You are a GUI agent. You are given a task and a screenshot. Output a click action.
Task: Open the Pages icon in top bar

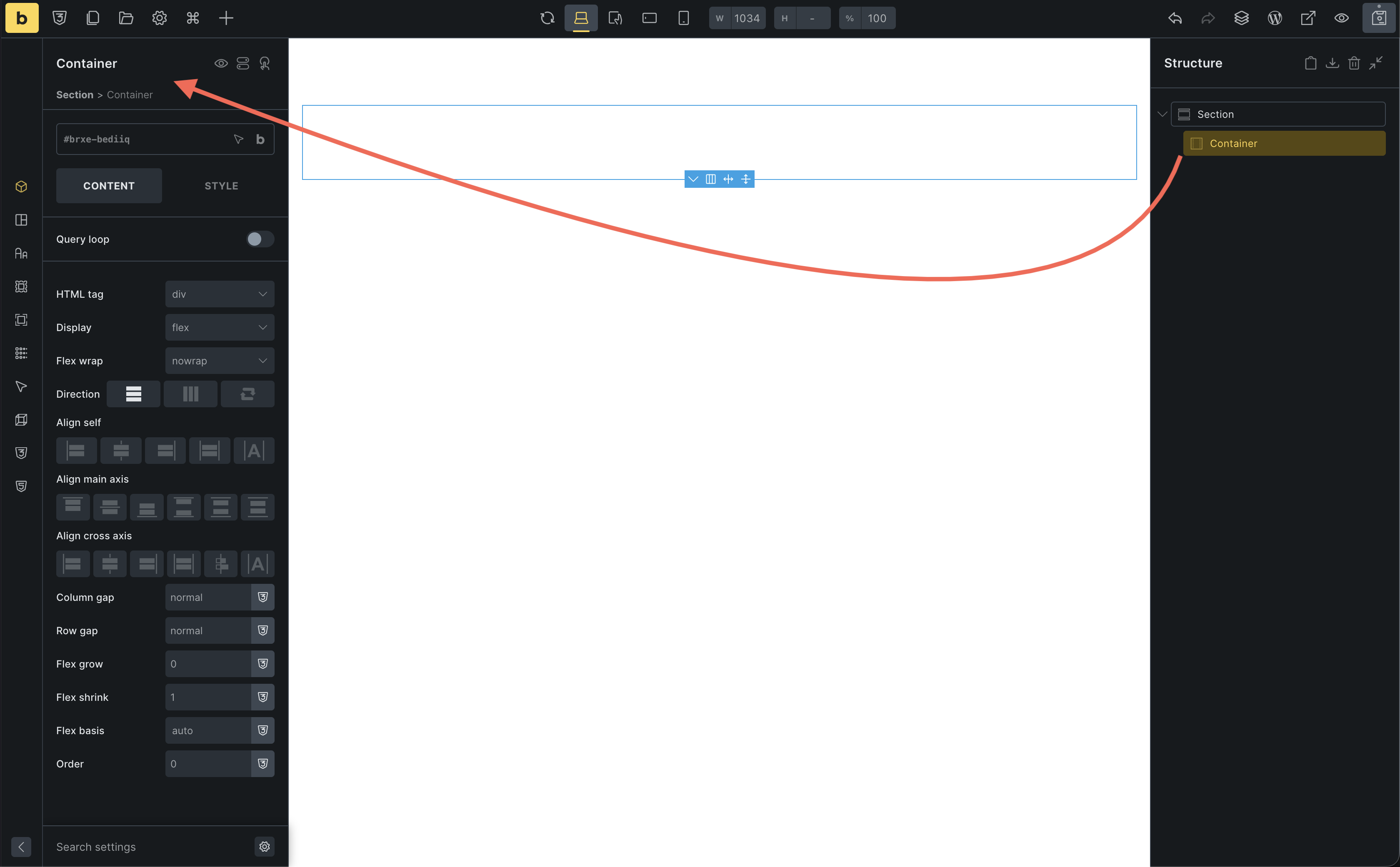[x=92, y=18]
